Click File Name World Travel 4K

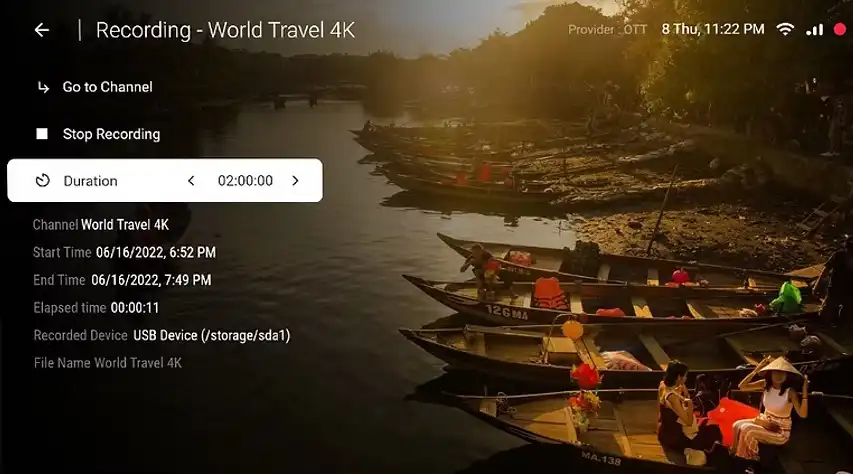point(108,363)
